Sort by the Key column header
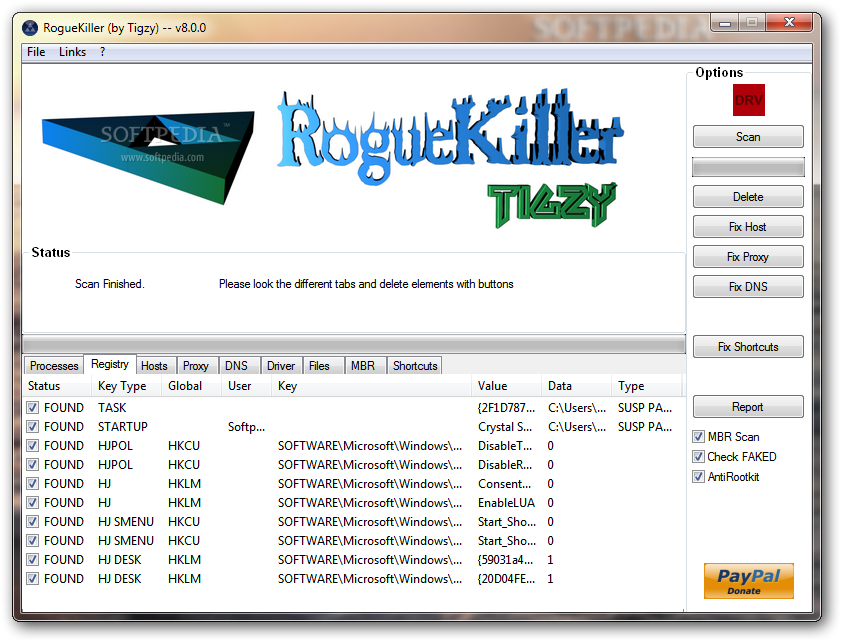842x642 pixels. click(372, 386)
